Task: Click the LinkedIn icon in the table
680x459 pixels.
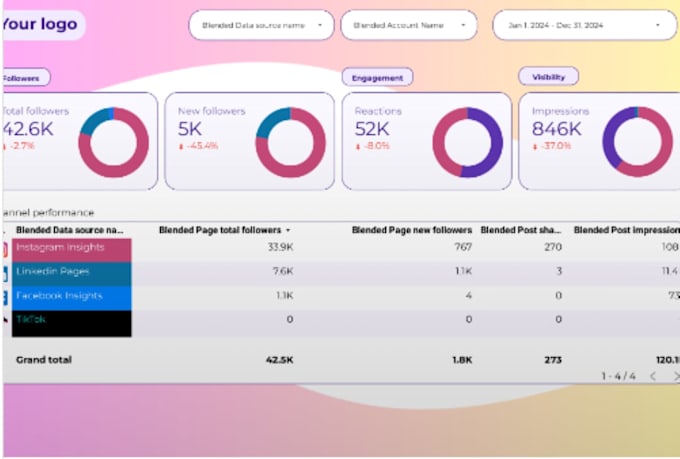Action: point(5,274)
